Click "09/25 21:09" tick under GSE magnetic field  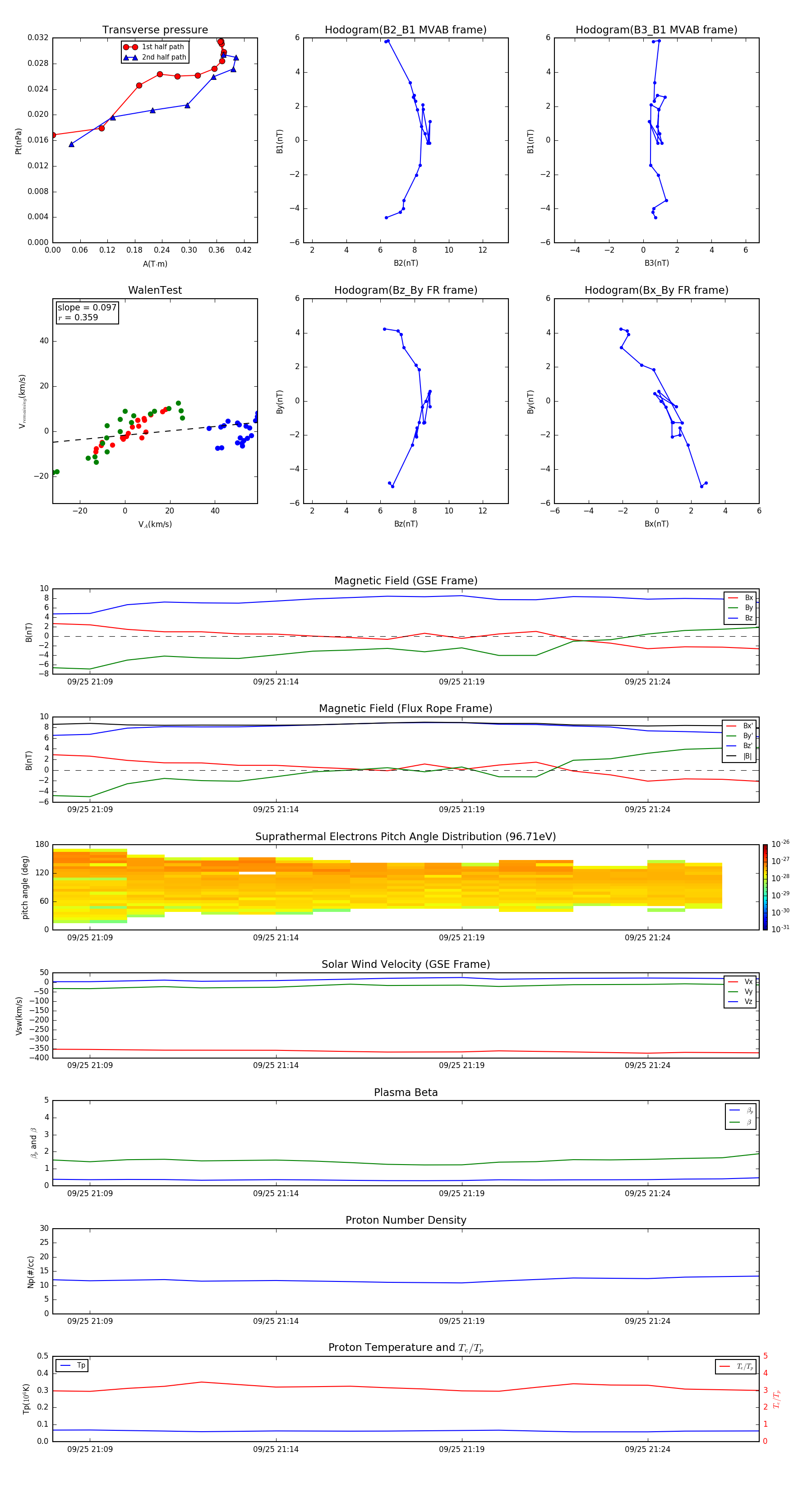pyautogui.click(x=90, y=682)
